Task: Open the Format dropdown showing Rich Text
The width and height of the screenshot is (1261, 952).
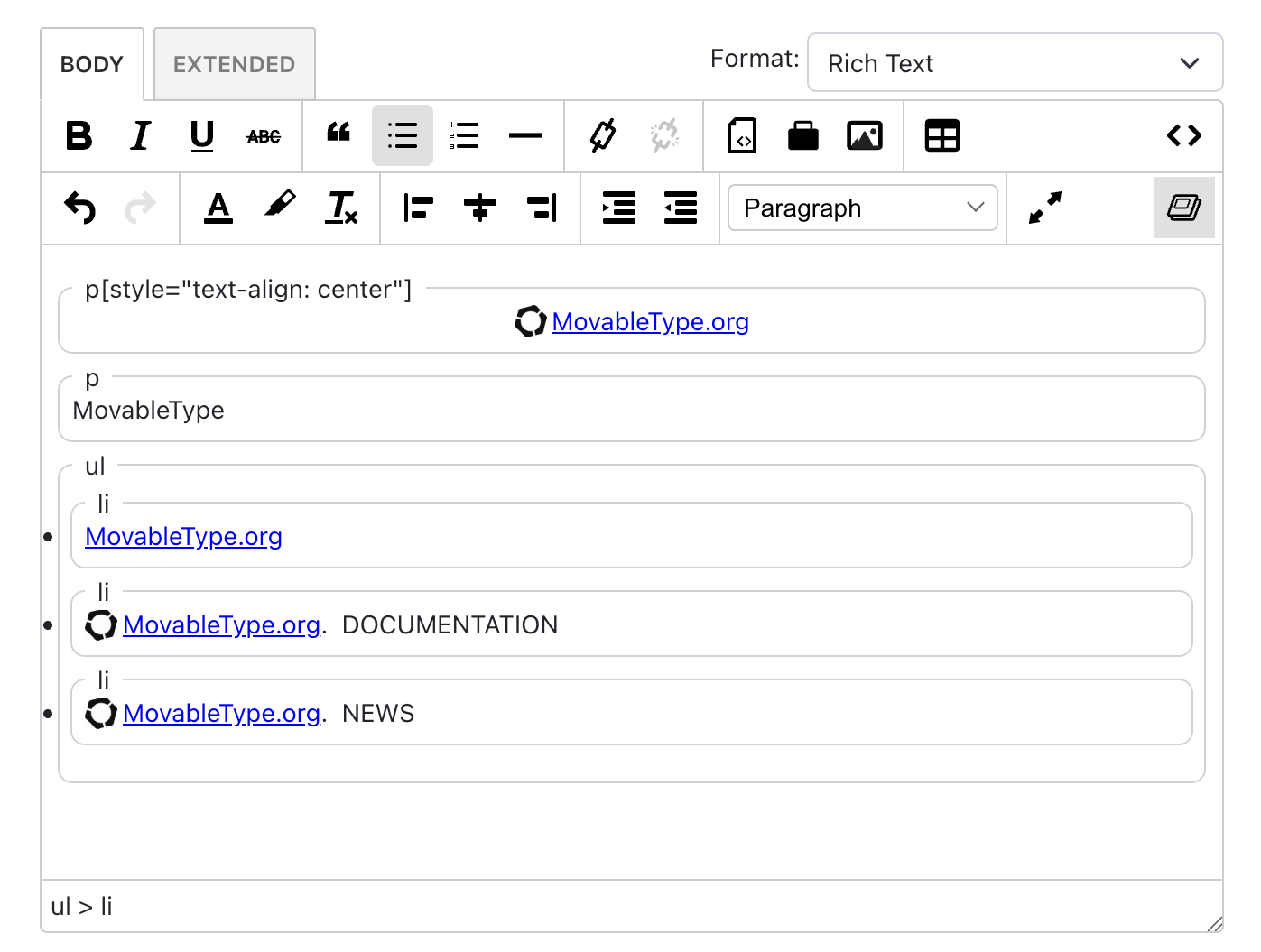Action: point(1015,63)
